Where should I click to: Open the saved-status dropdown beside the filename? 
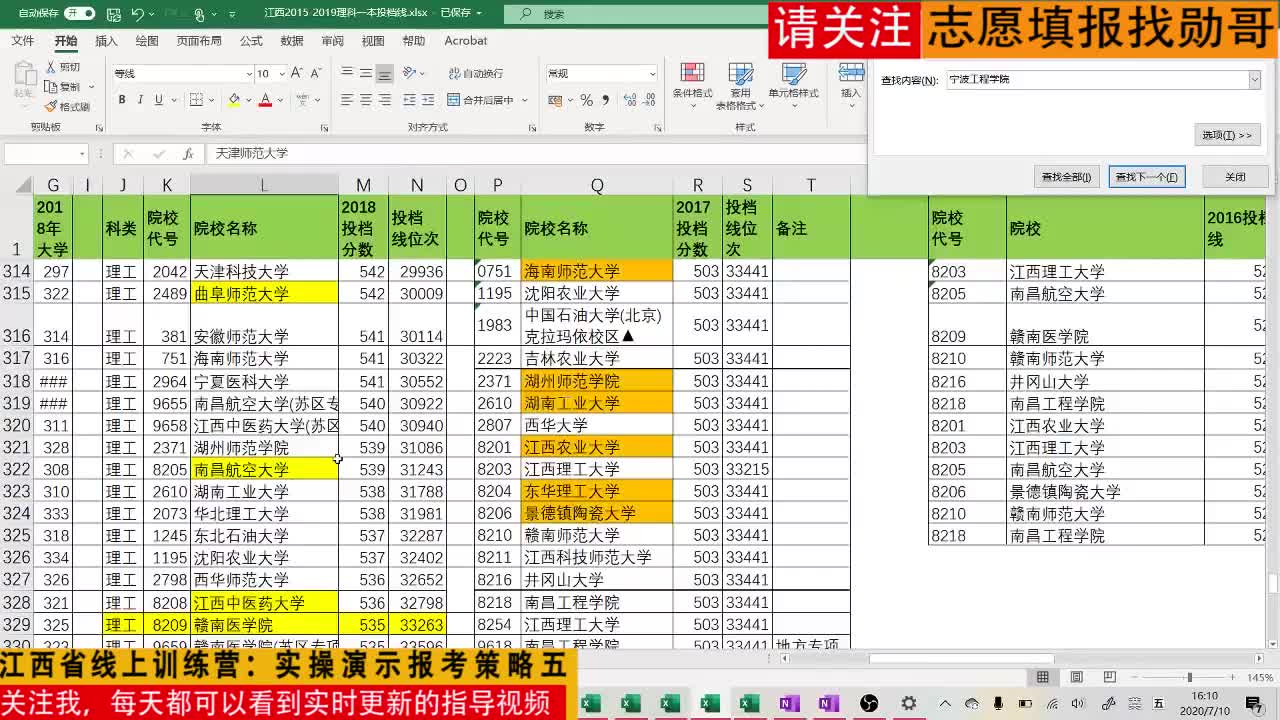coord(478,14)
